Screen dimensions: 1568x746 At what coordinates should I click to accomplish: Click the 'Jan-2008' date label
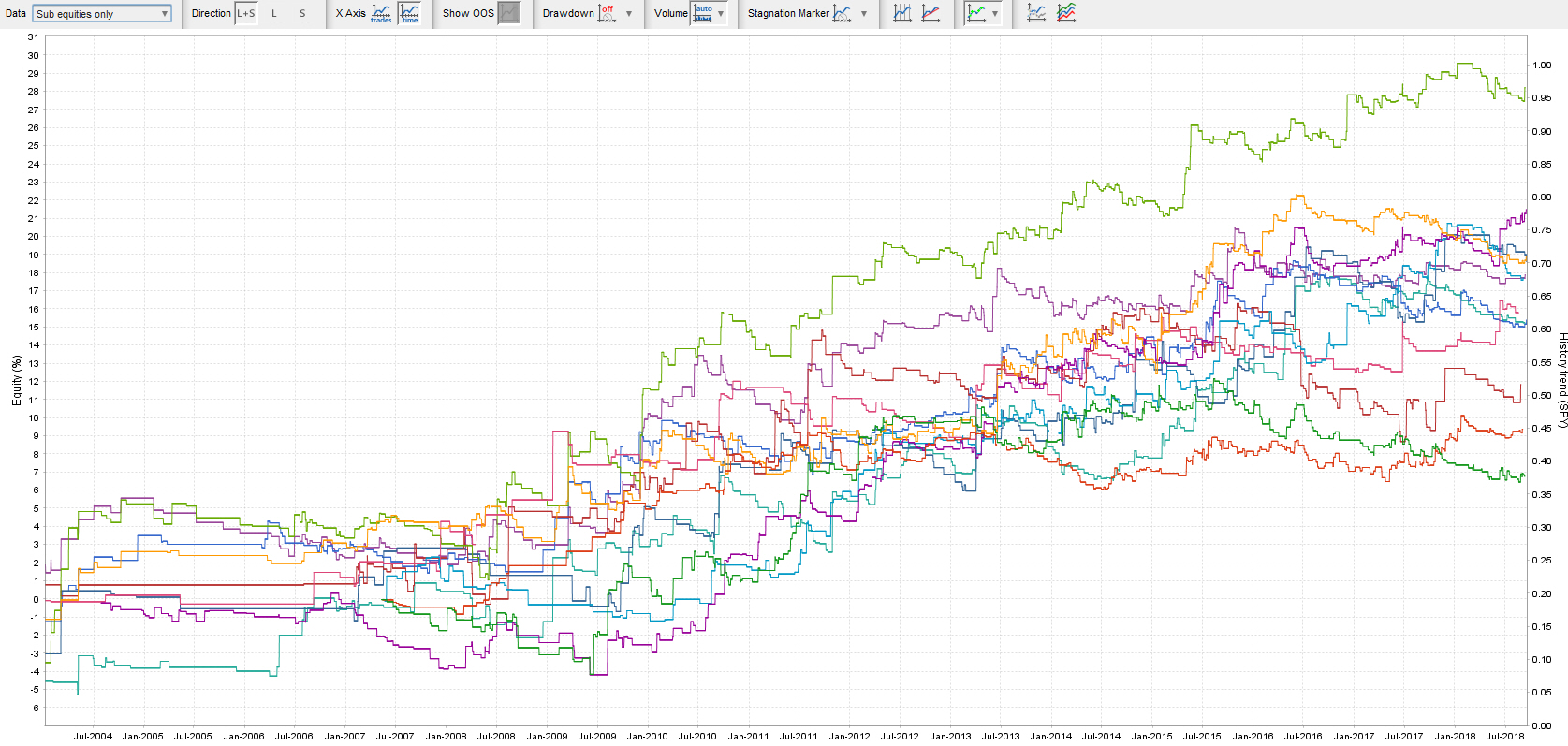tap(446, 736)
